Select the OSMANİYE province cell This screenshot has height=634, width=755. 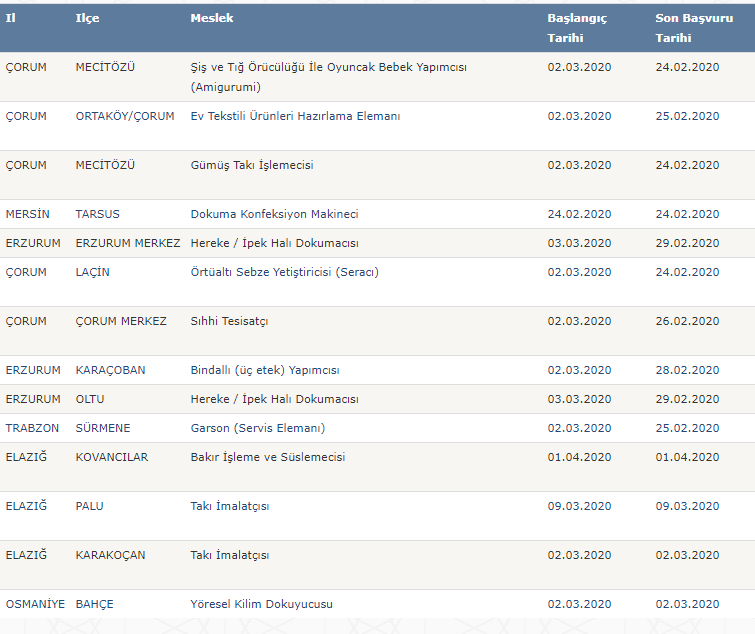(x=35, y=604)
